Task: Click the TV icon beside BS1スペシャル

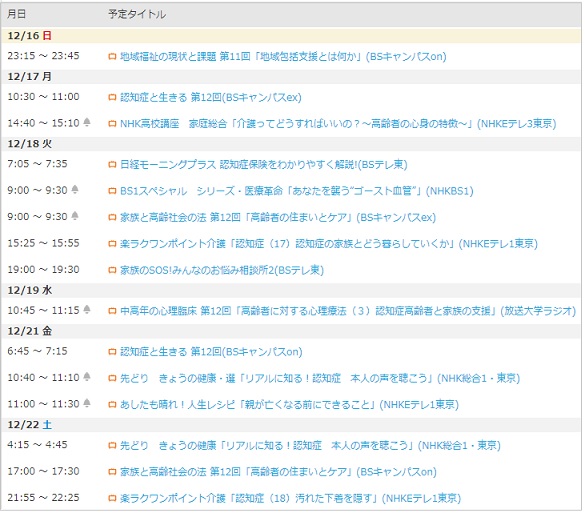Action: (112, 191)
